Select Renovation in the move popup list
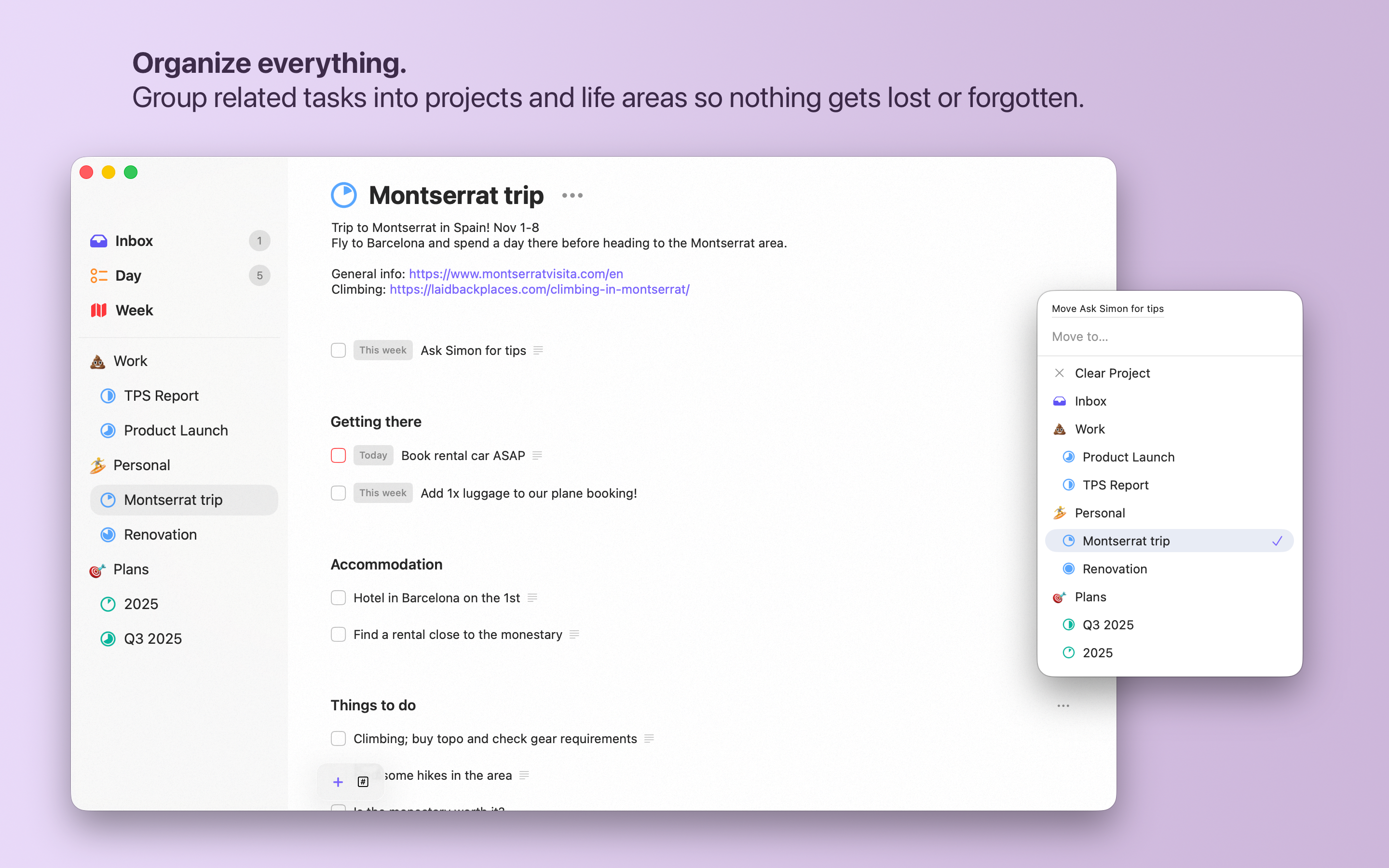 point(1114,569)
